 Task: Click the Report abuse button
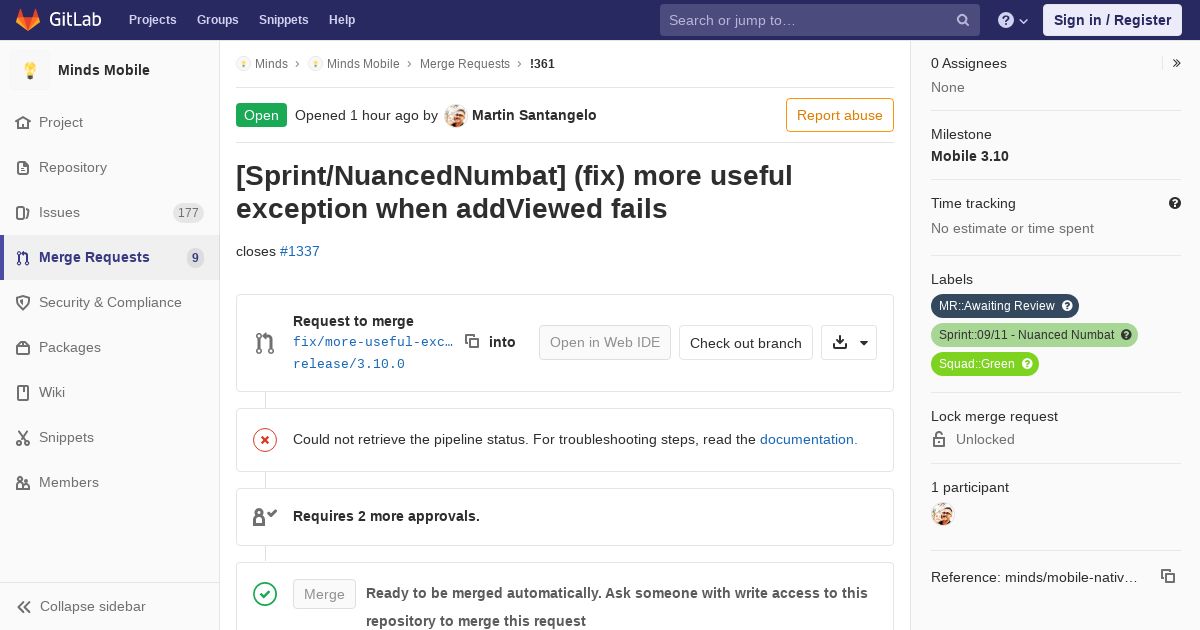(840, 115)
